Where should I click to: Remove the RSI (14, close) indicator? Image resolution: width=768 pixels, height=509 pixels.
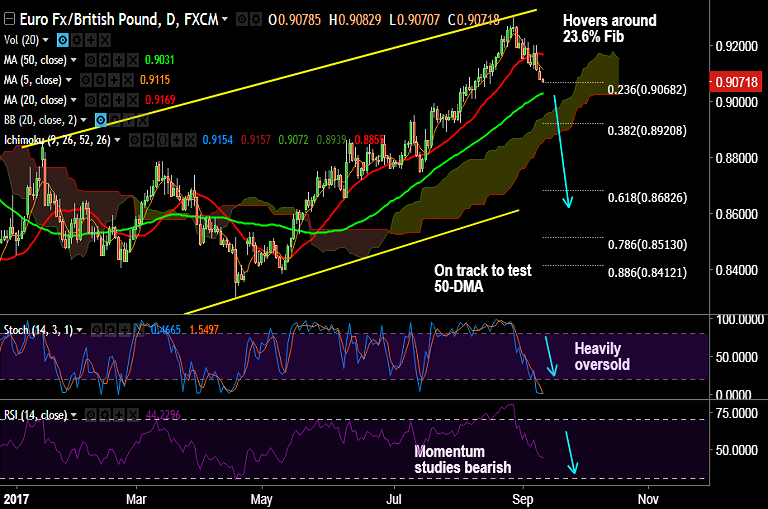tap(133, 415)
